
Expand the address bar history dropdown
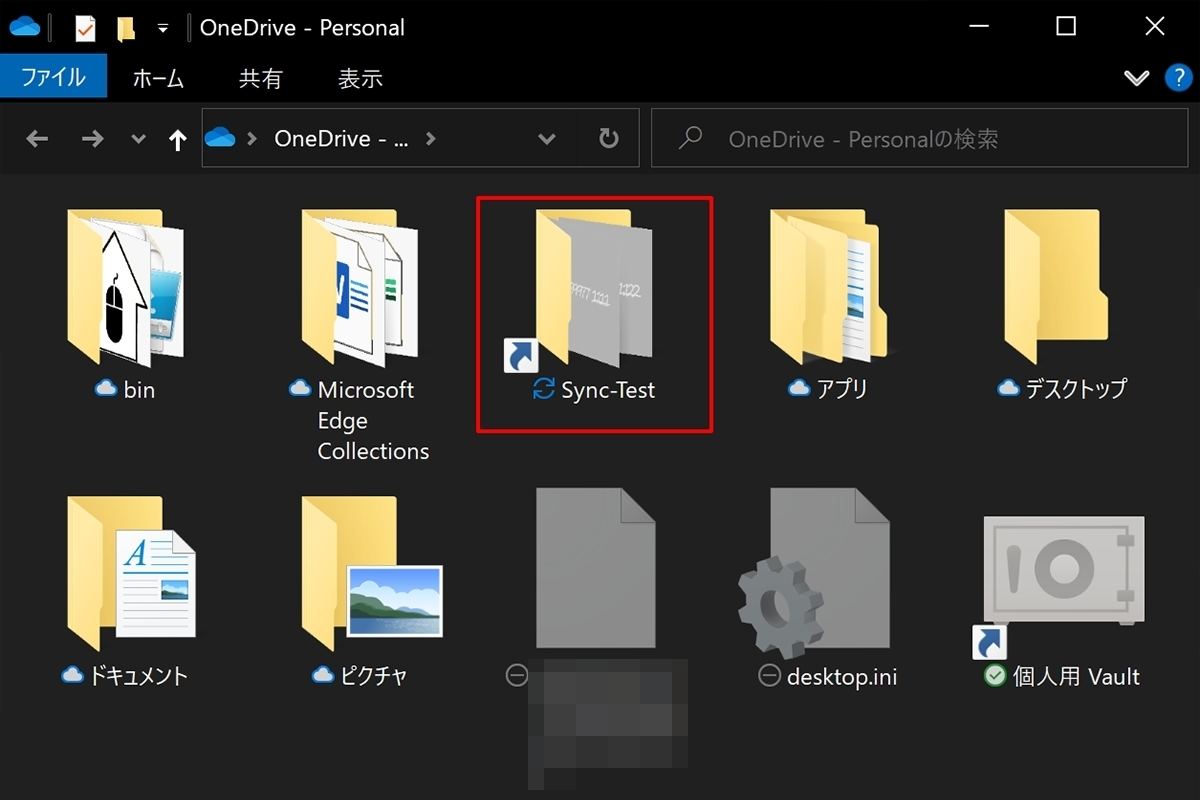pyautogui.click(x=546, y=139)
